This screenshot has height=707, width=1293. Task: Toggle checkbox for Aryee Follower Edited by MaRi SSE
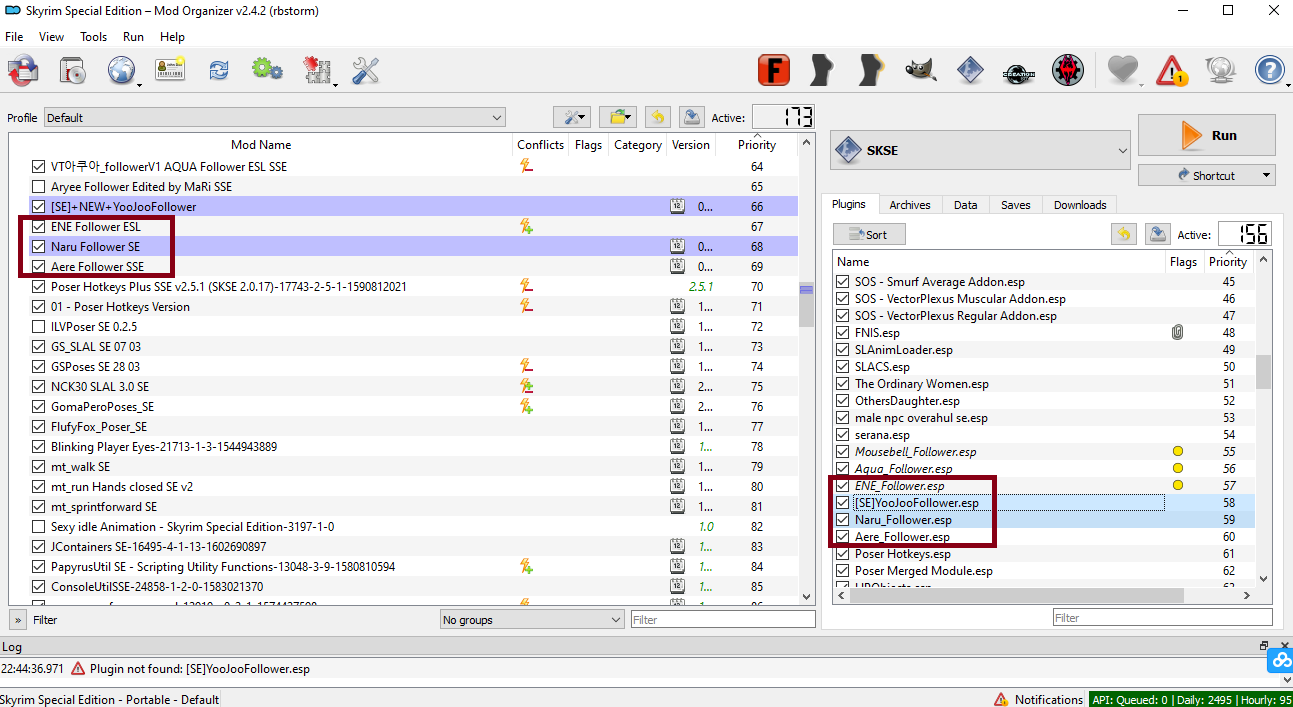click(x=39, y=187)
